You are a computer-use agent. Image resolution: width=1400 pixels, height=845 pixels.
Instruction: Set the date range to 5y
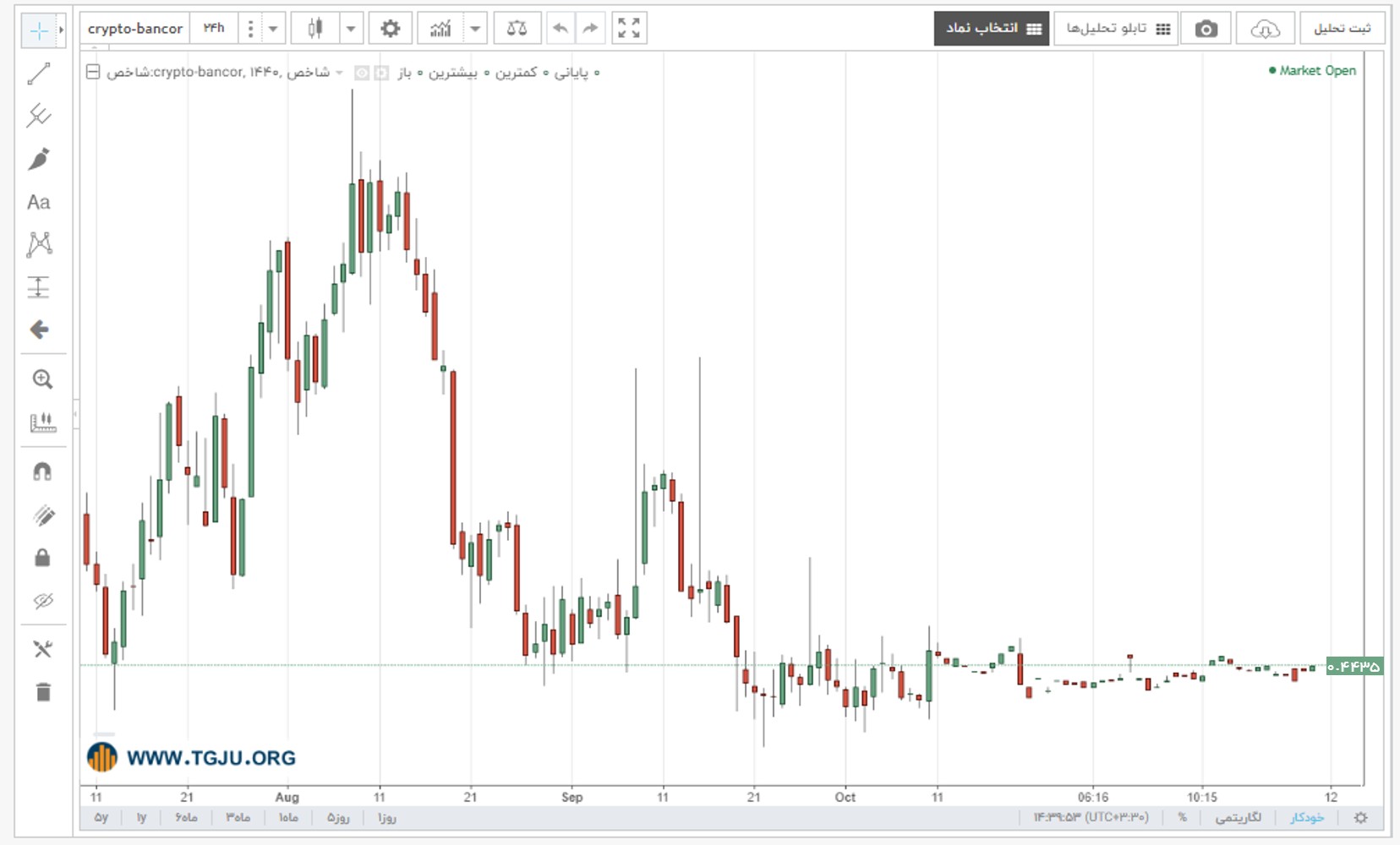coord(101,817)
